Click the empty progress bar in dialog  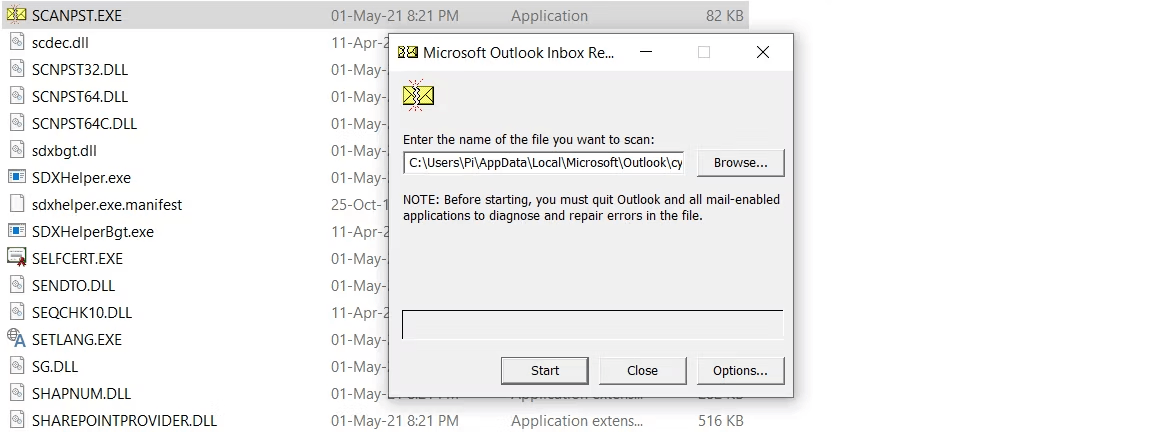pyautogui.click(x=592, y=325)
